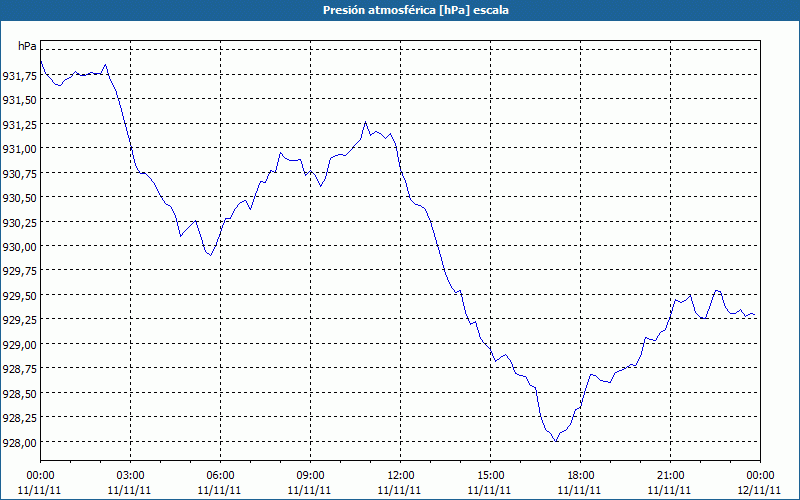Click the pressure minimum point near 17:00
This screenshot has width=800, height=500.
click(x=556, y=441)
